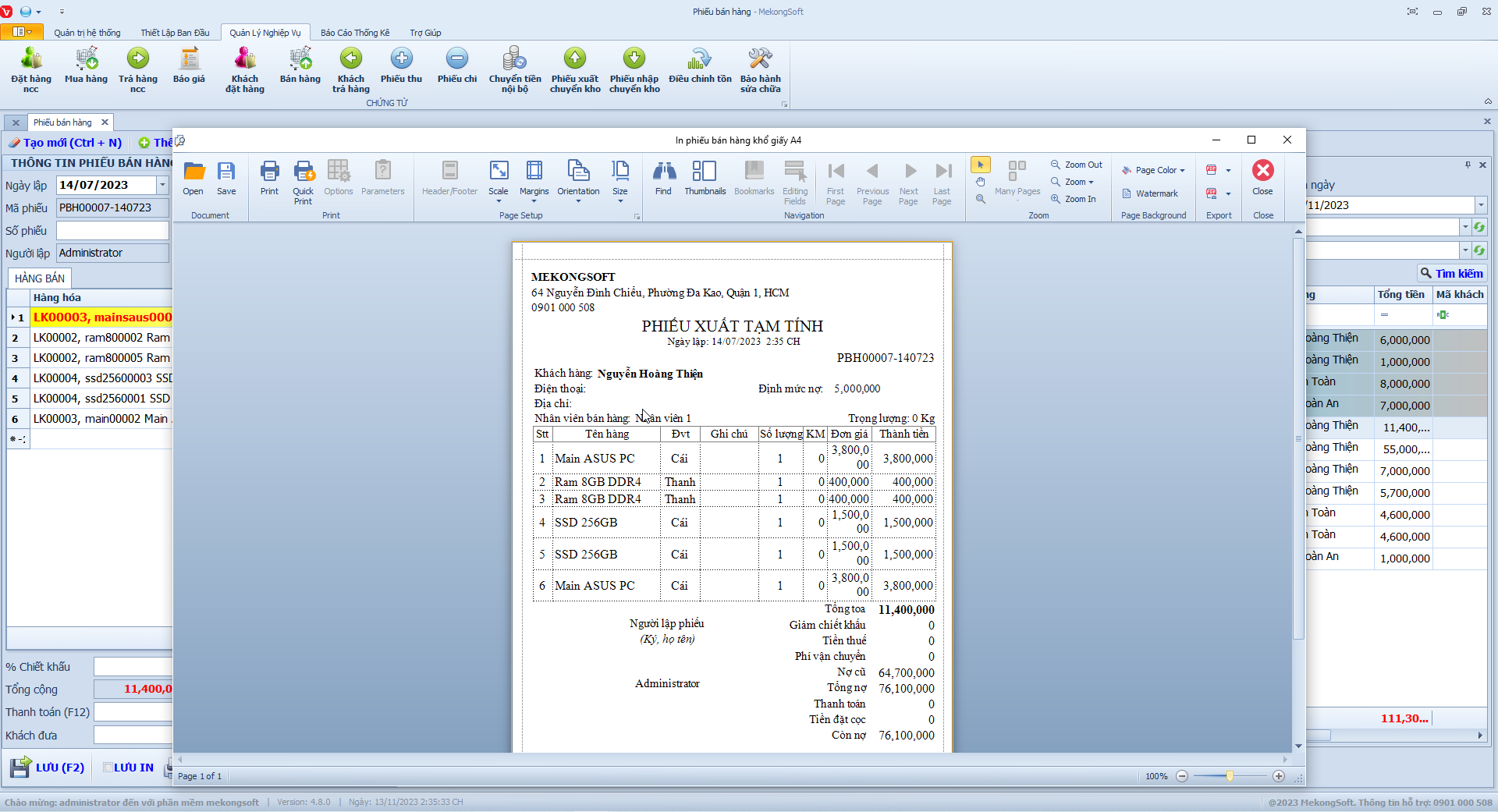Open the Ngày lập date dropdown
This screenshot has height=812, width=1498.
point(162,186)
